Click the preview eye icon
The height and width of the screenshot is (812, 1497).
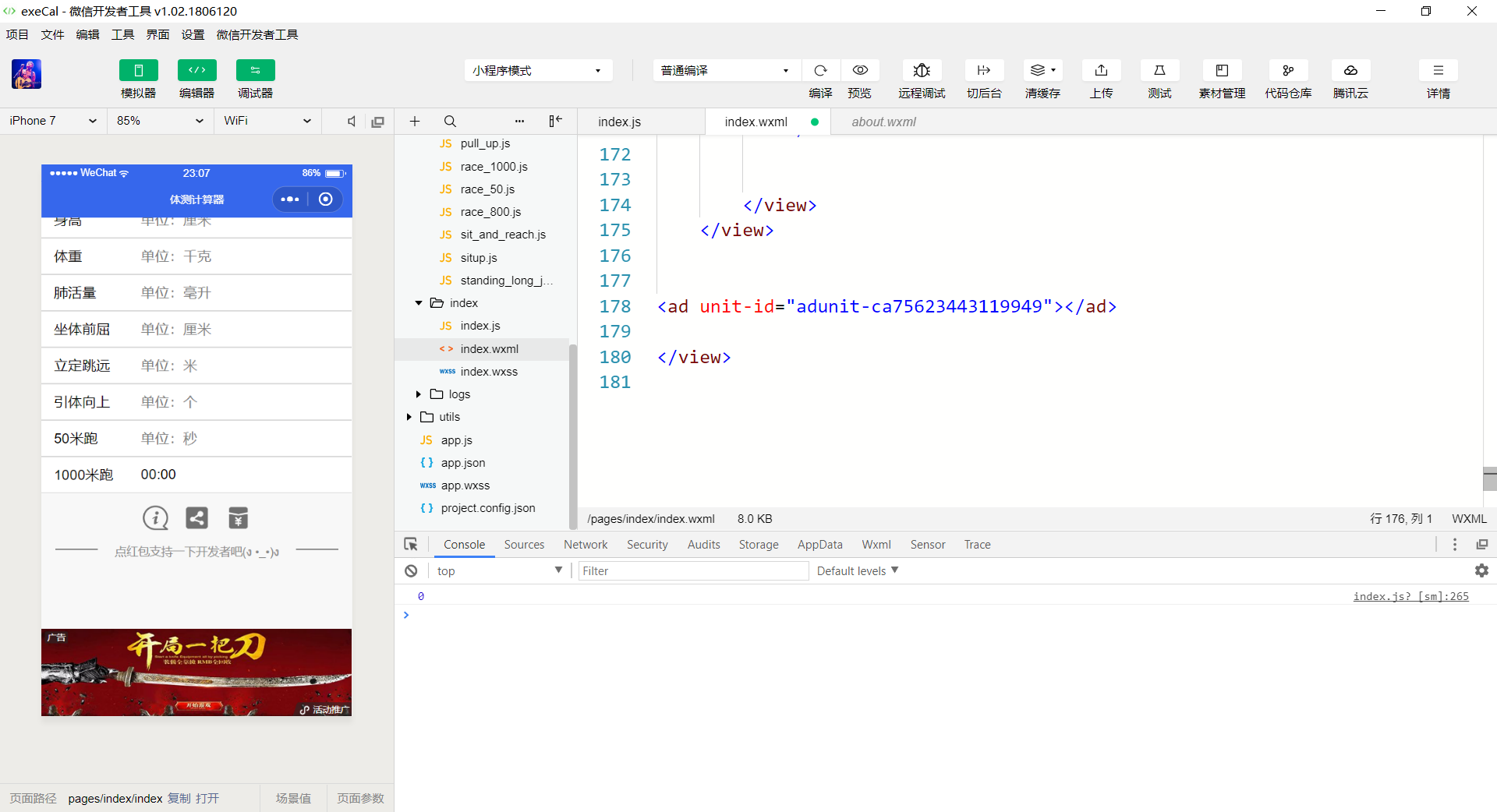click(860, 70)
